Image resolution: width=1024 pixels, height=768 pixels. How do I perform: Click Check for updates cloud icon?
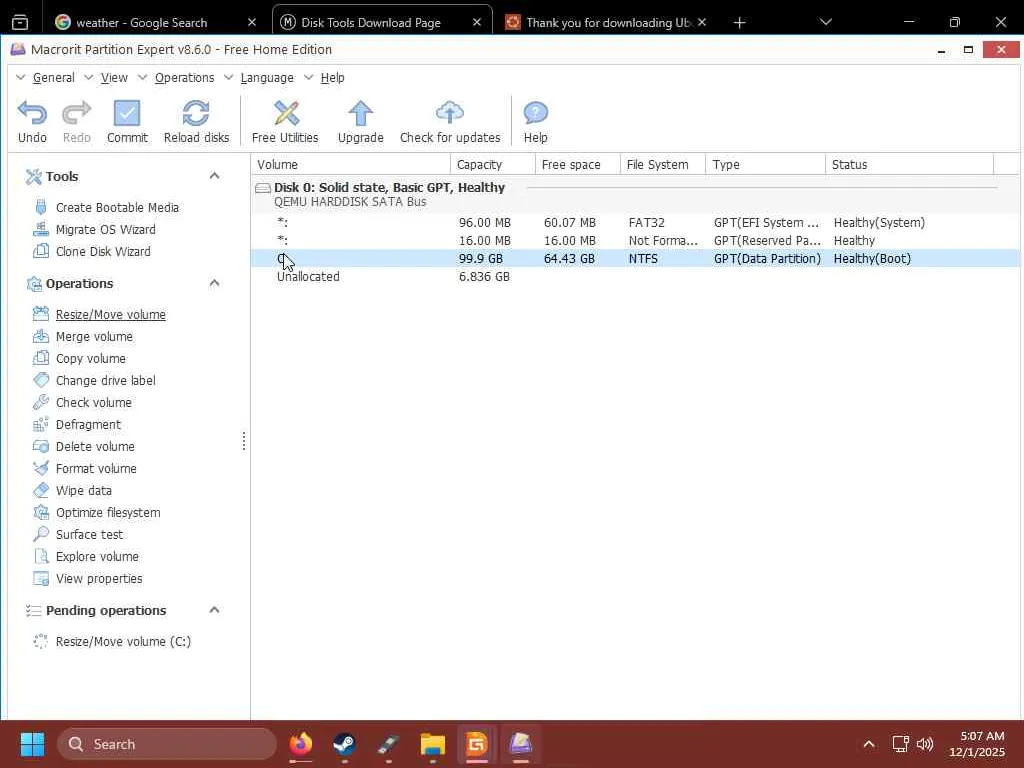[449, 114]
